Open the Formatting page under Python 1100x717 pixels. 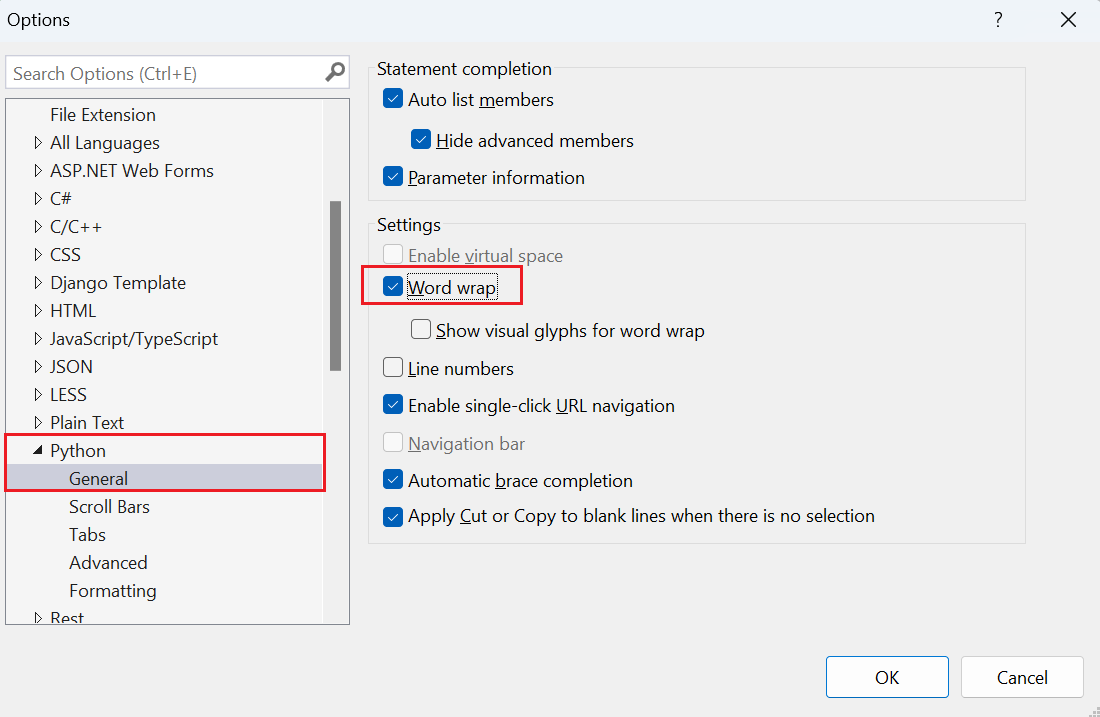pos(112,591)
